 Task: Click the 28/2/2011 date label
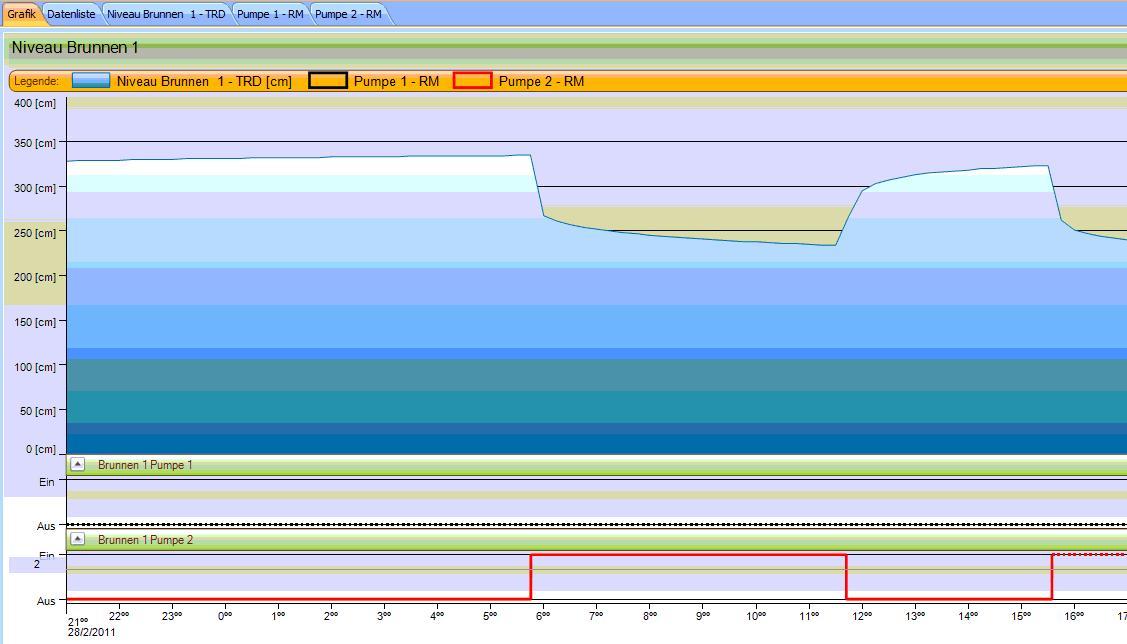click(92, 632)
